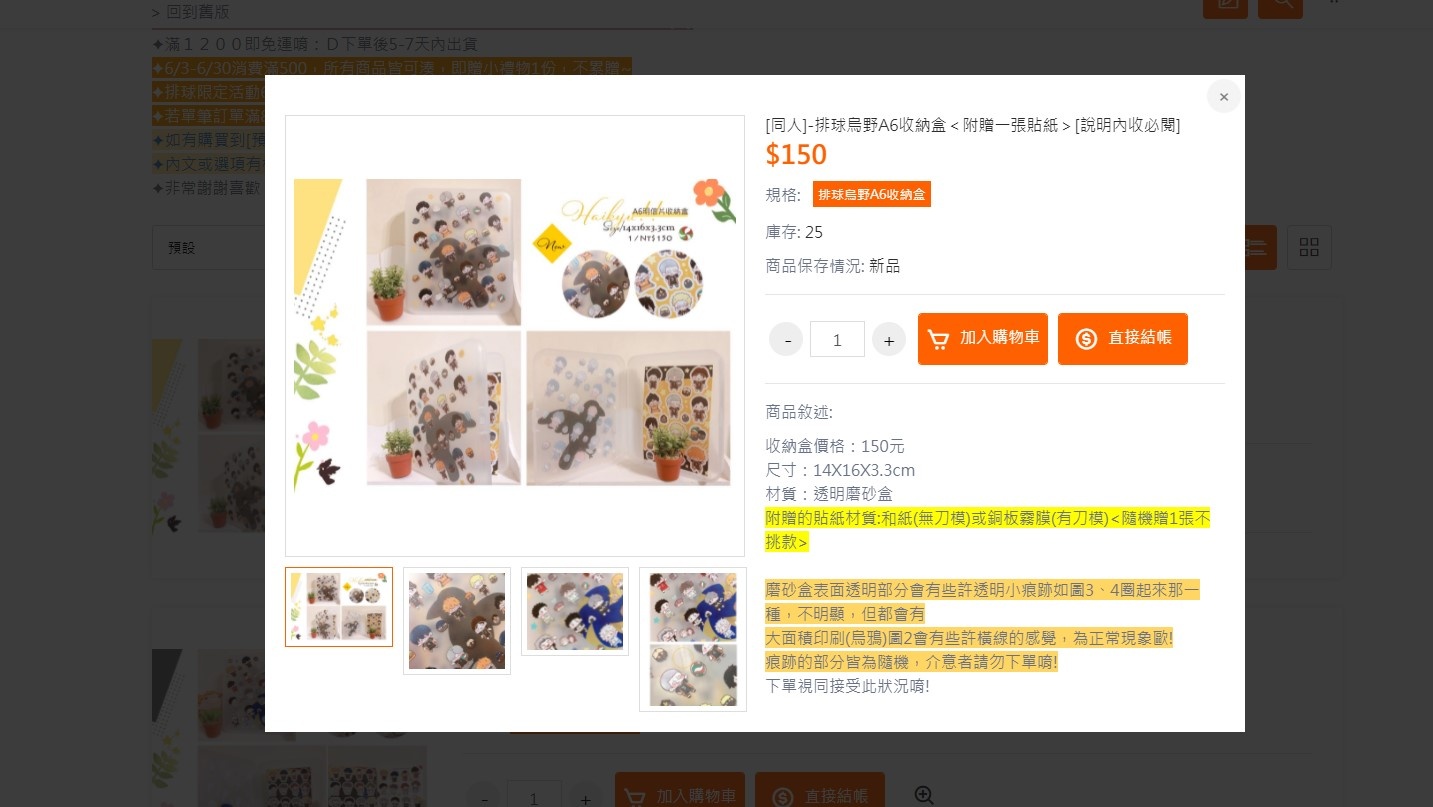Open the 預設 sorting dropdown
Screen dimensions: 1433x807
[x=208, y=247]
